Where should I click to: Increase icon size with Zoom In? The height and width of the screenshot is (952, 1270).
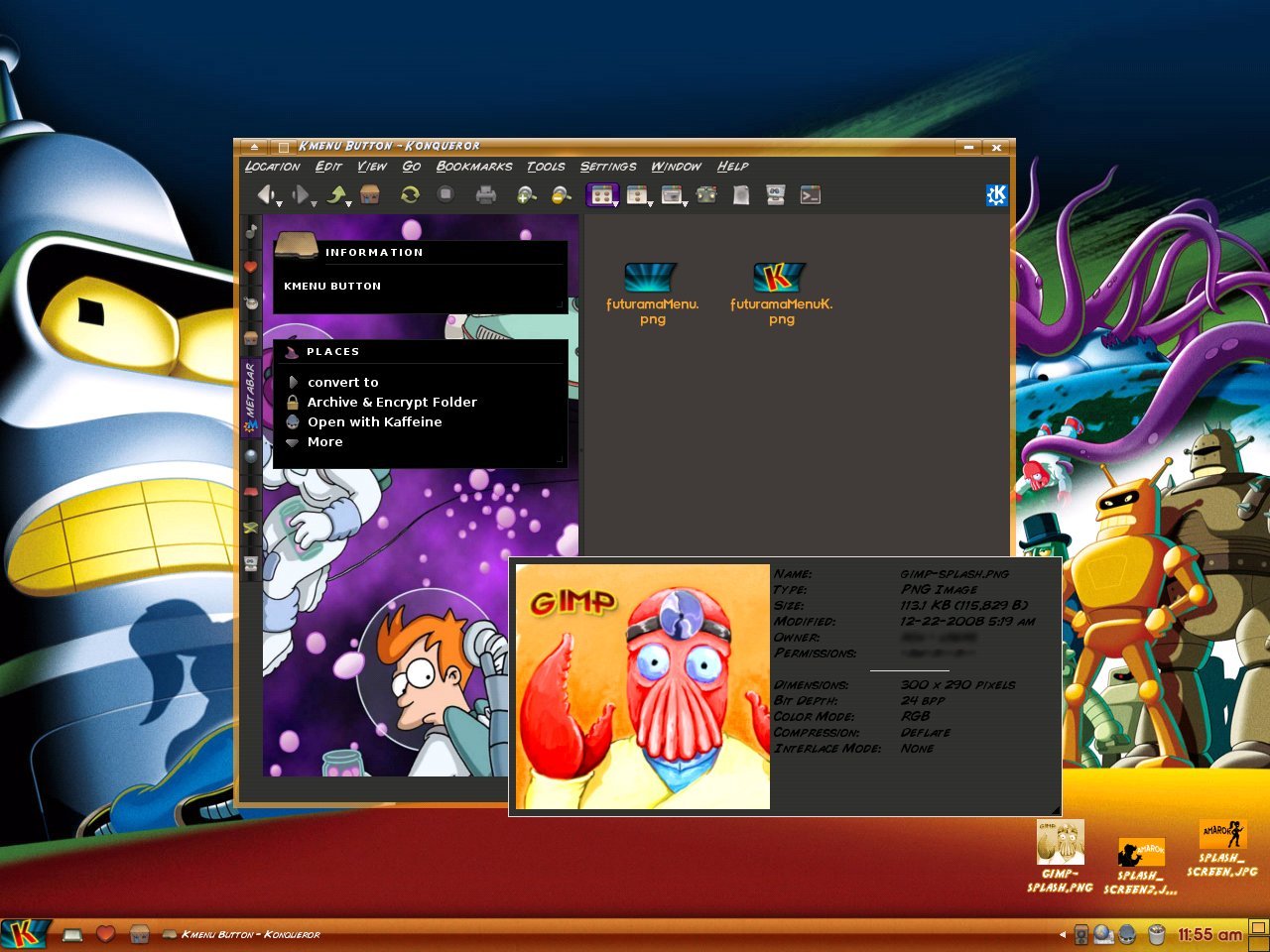526,195
